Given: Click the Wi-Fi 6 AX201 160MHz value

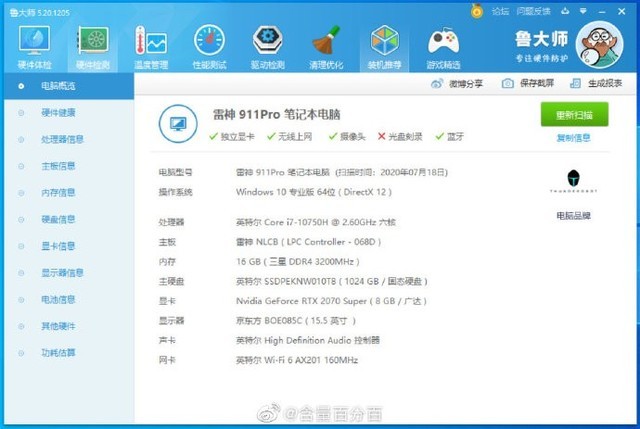Looking at the screenshot, I should [x=297, y=360].
